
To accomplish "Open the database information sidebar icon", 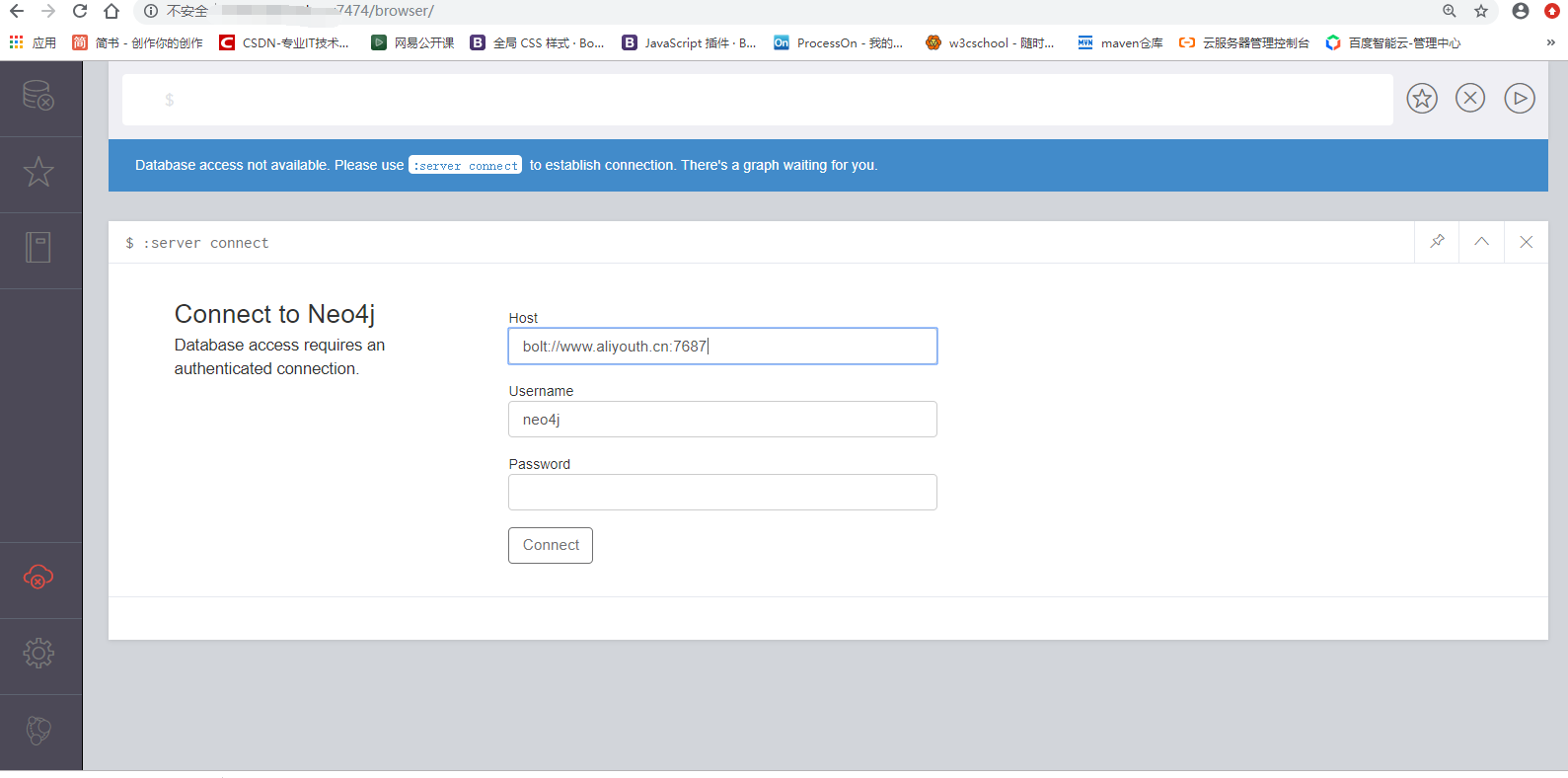I will point(38,96).
